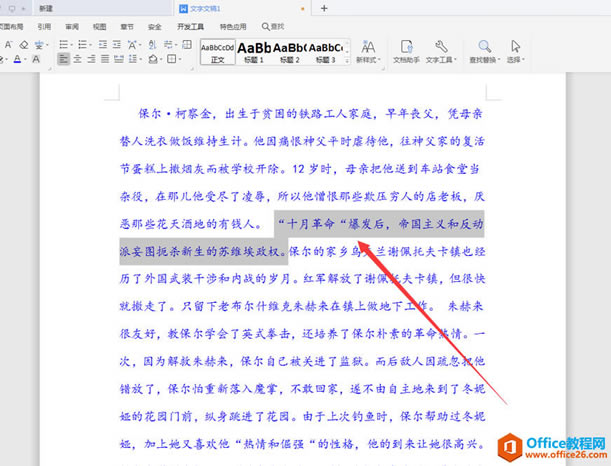The width and height of the screenshot is (611, 466).
Task: Open the line spacing dropdown arrow
Action: point(140,60)
